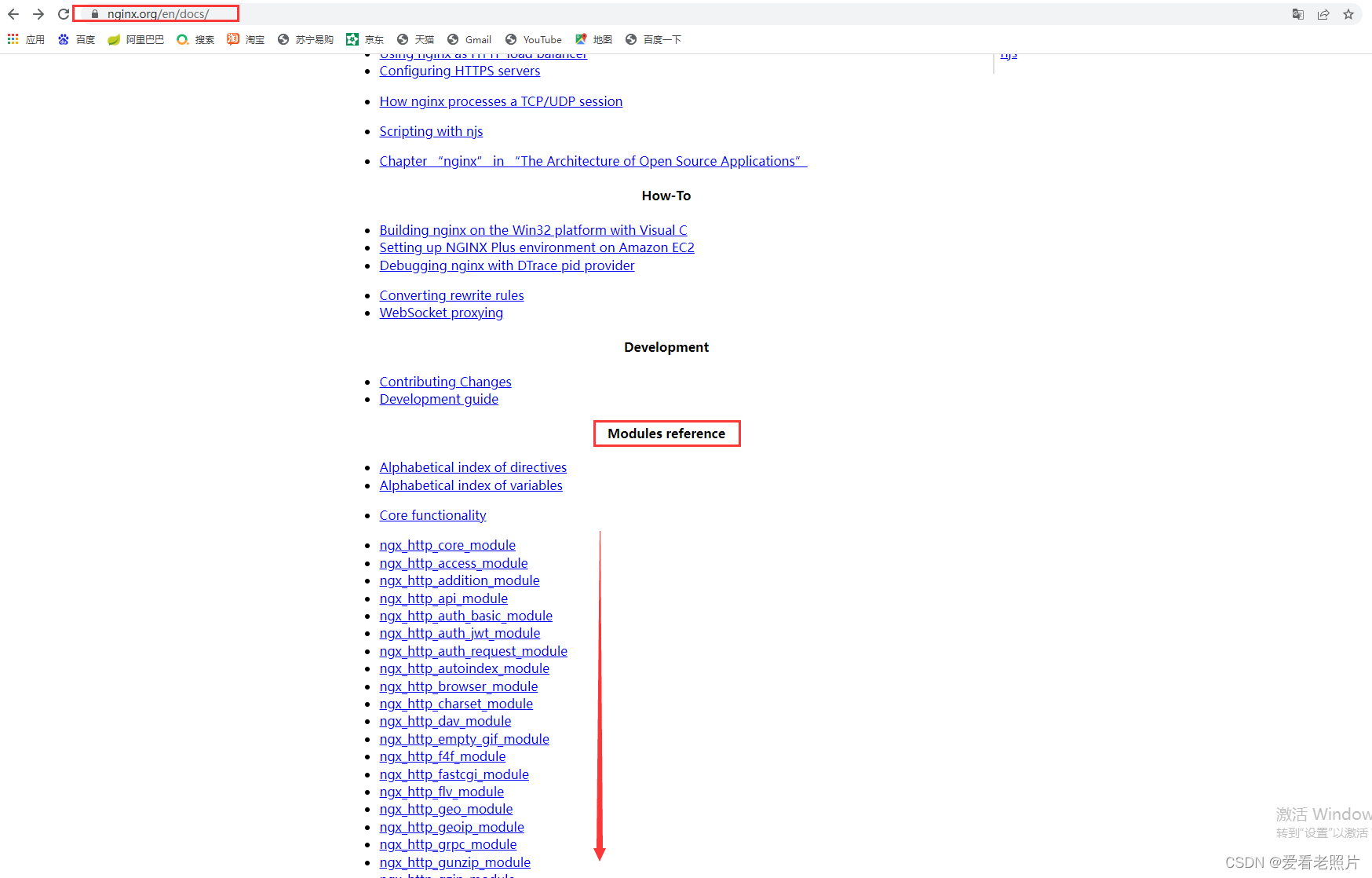This screenshot has width=1372, height=878.
Task: Open ngx_http_auth_request_module link
Action: click(x=473, y=651)
